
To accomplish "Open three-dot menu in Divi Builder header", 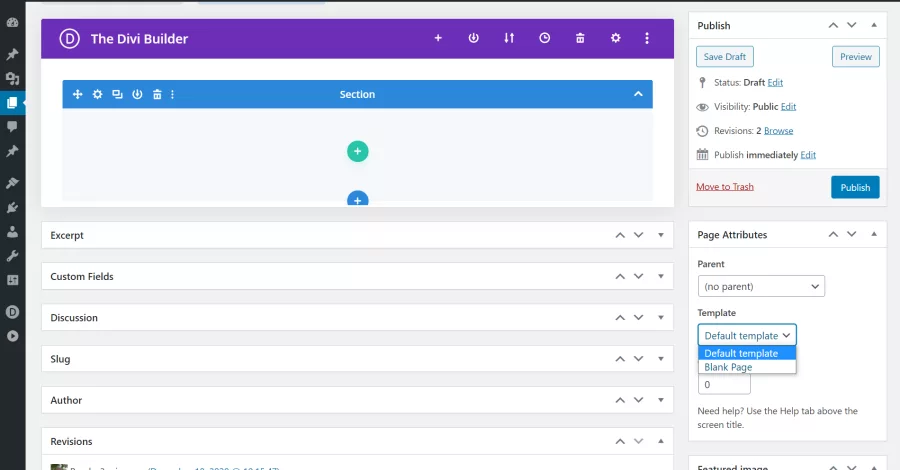I will 647,38.
